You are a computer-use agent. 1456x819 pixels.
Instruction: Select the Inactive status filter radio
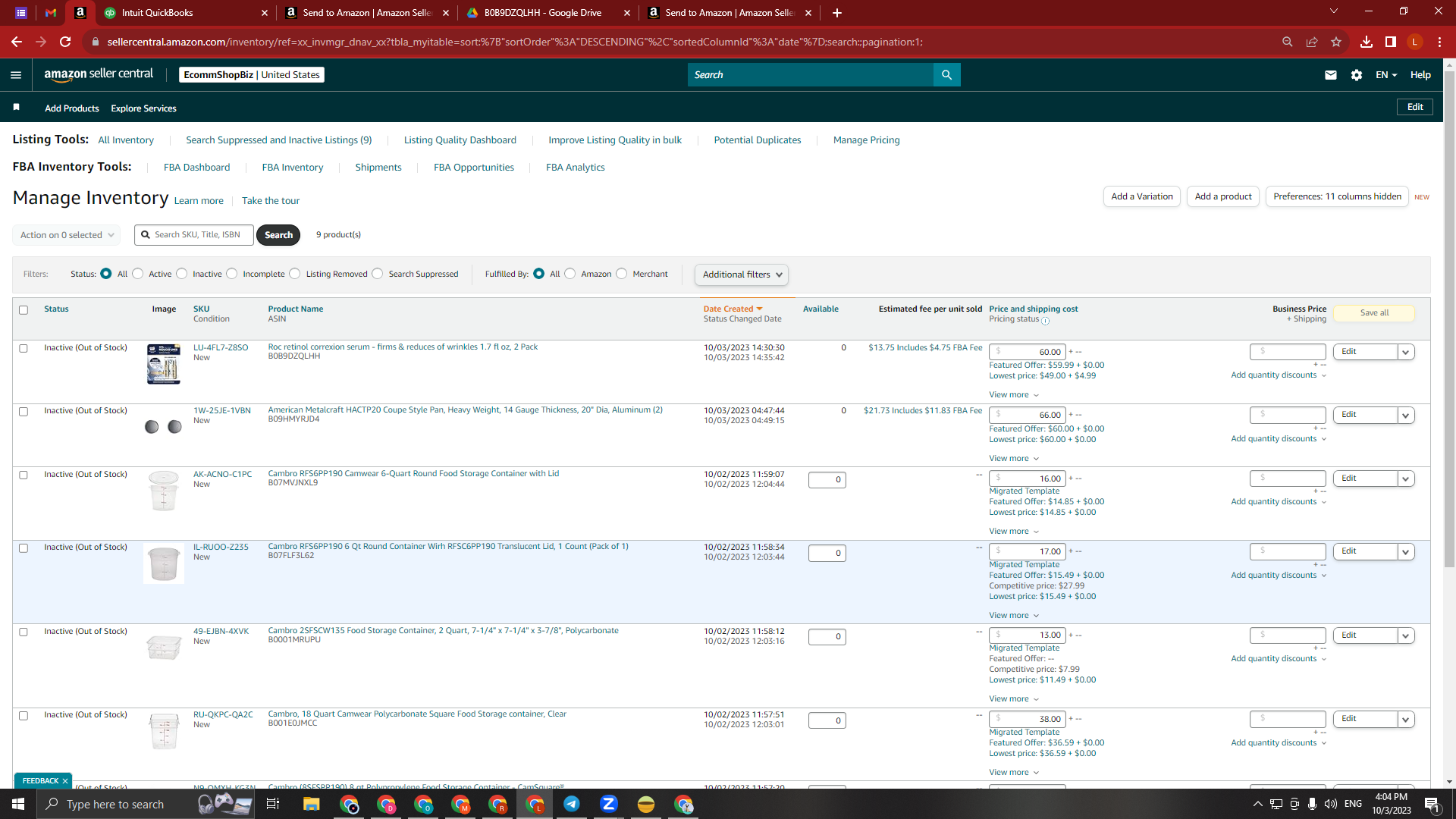click(x=182, y=274)
